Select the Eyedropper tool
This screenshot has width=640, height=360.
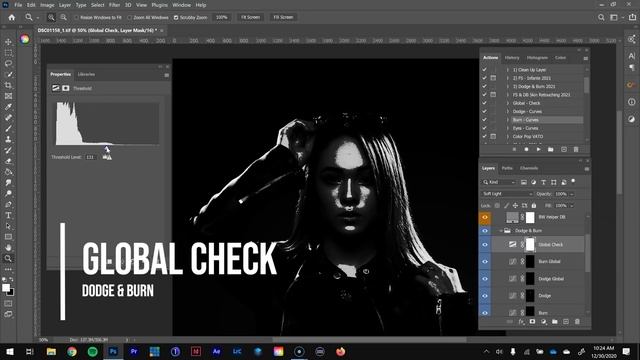tap(8, 107)
